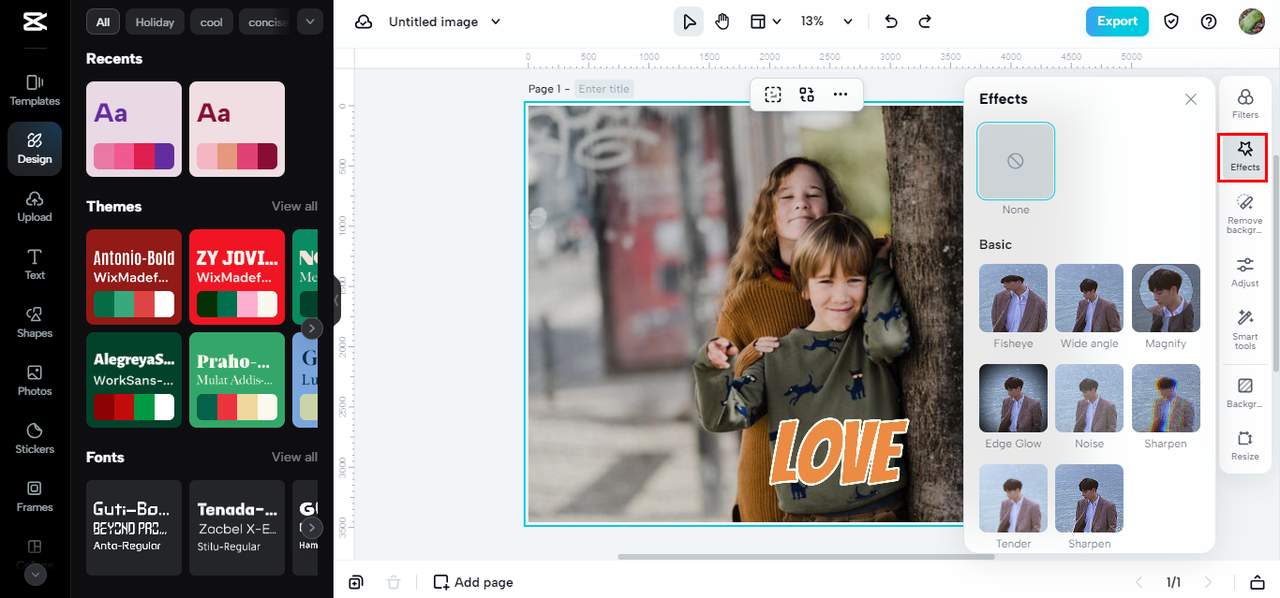Apply the Guti-Bo font pairing card
This screenshot has width=1280, height=598.
(x=134, y=528)
